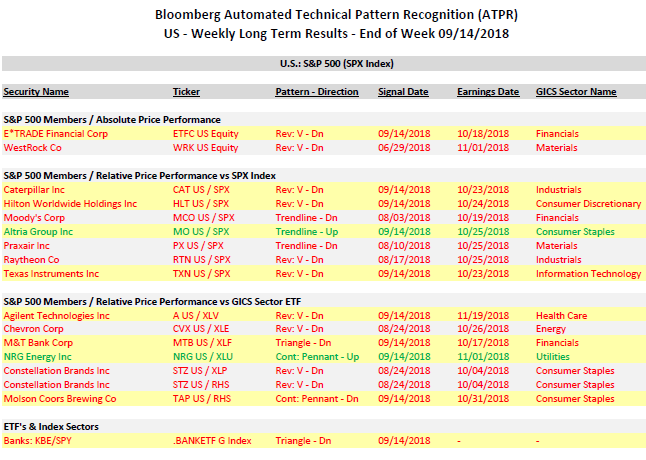Click the ETF's & Index Sectors section heading

(x=51, y=427)
